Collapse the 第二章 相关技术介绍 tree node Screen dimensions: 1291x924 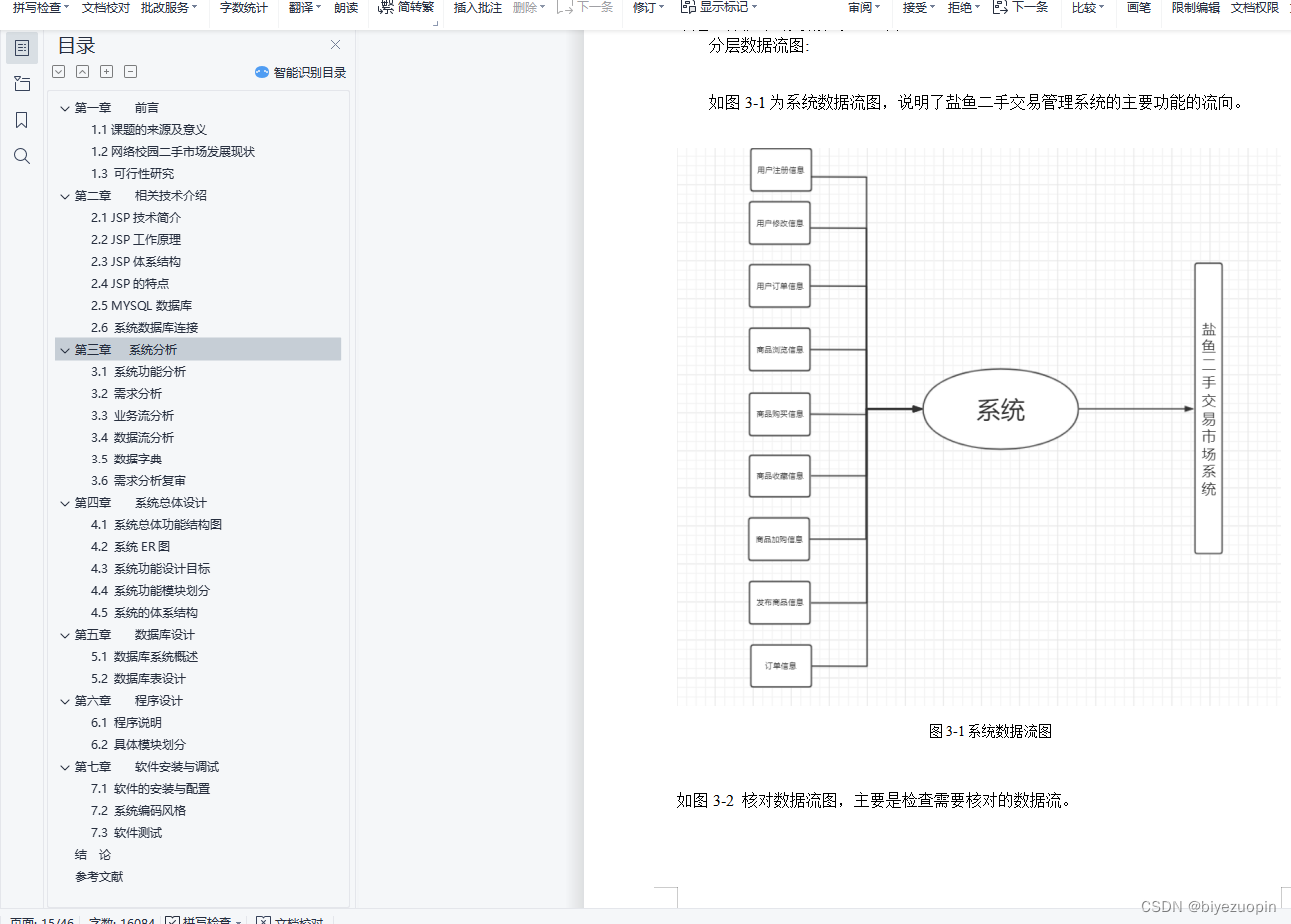pyautogui.click(x=65, y=196)
